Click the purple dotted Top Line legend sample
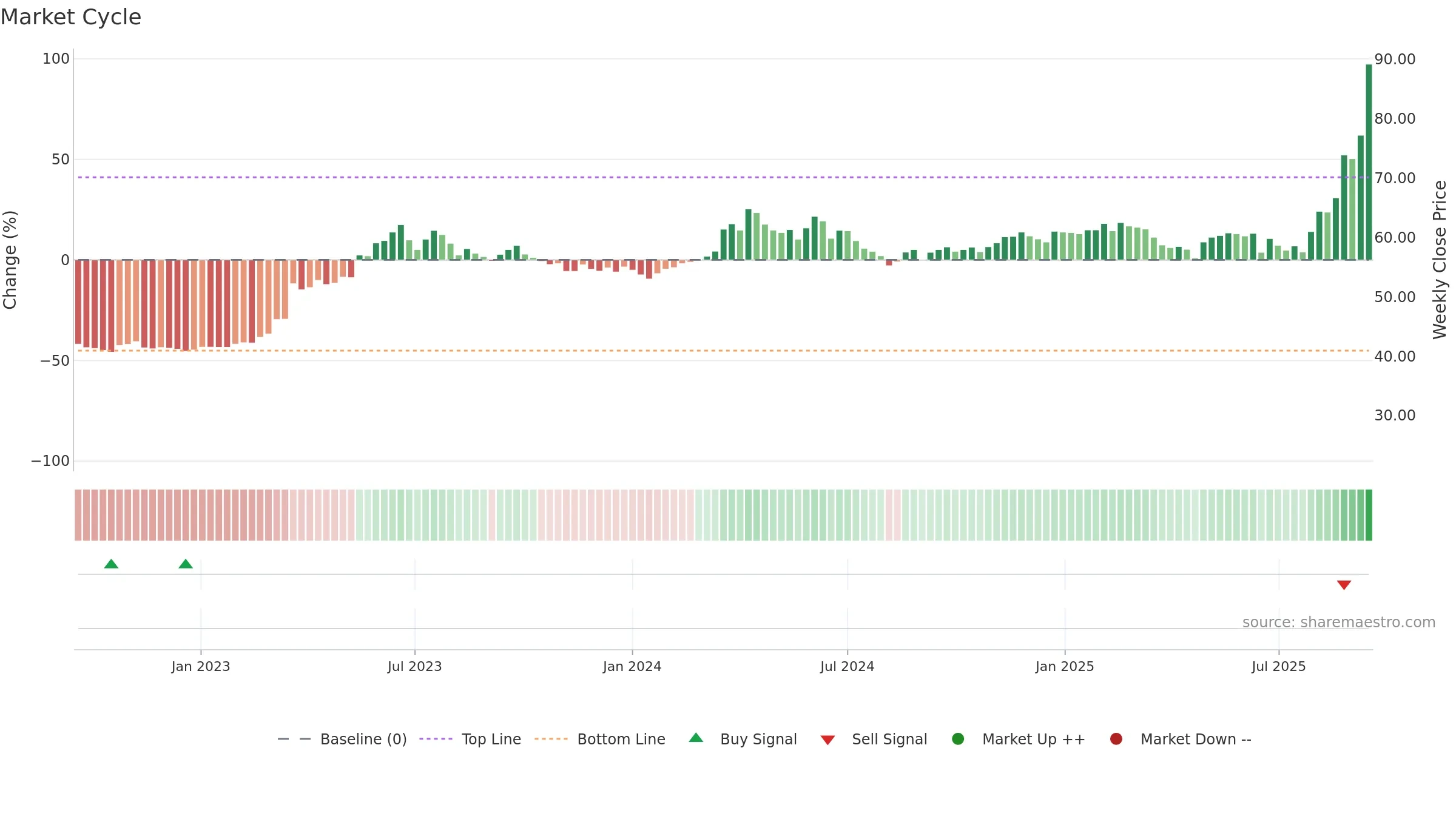1456x819 pixels. [436, 739]
